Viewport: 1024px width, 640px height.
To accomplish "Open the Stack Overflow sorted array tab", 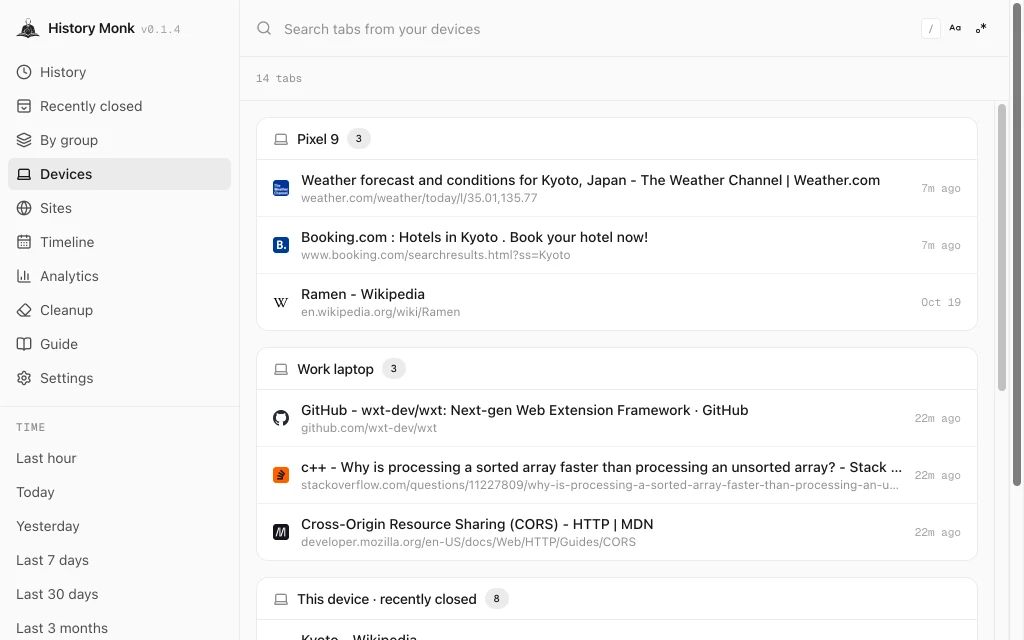I will coord(616,475).
